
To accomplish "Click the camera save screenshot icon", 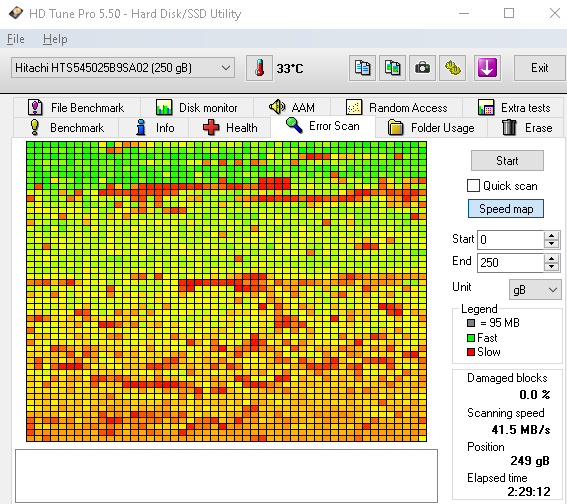I will tap(422, 68).
